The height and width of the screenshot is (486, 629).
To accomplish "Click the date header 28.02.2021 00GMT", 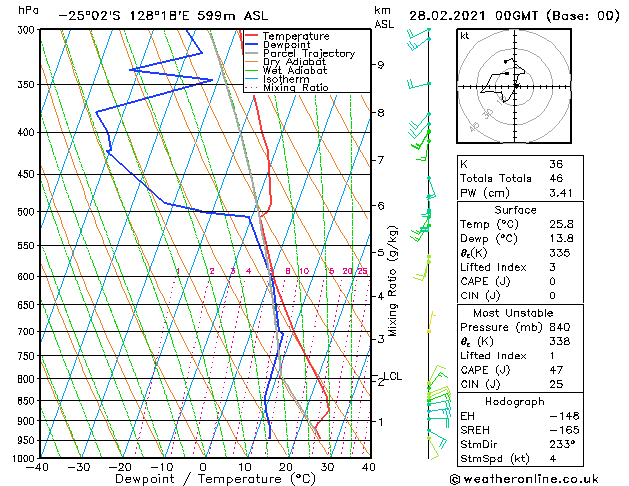I will click(x=473, y=16).
